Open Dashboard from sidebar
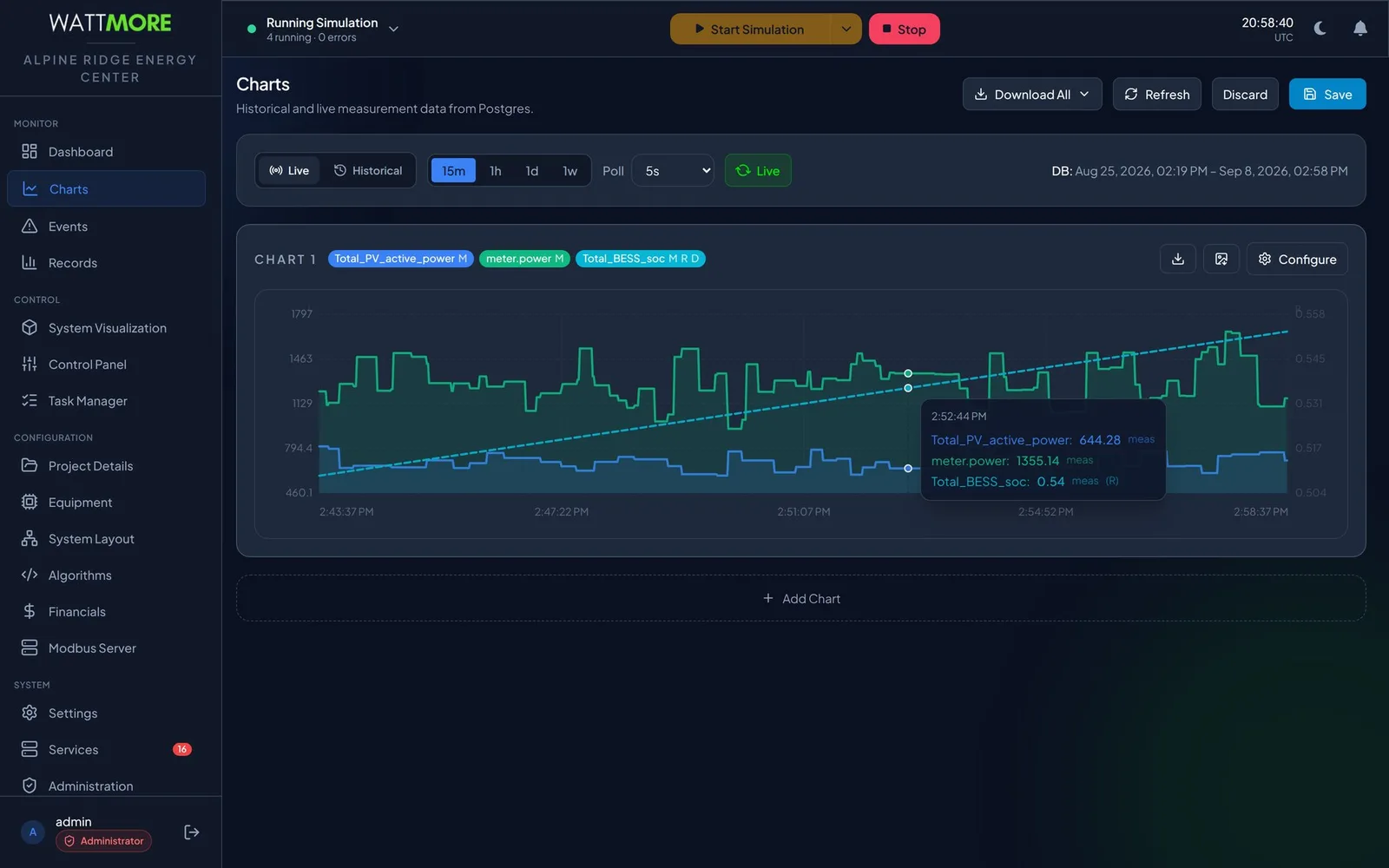The width and height of the screenshot is (1389, 868). click(106, 152)
